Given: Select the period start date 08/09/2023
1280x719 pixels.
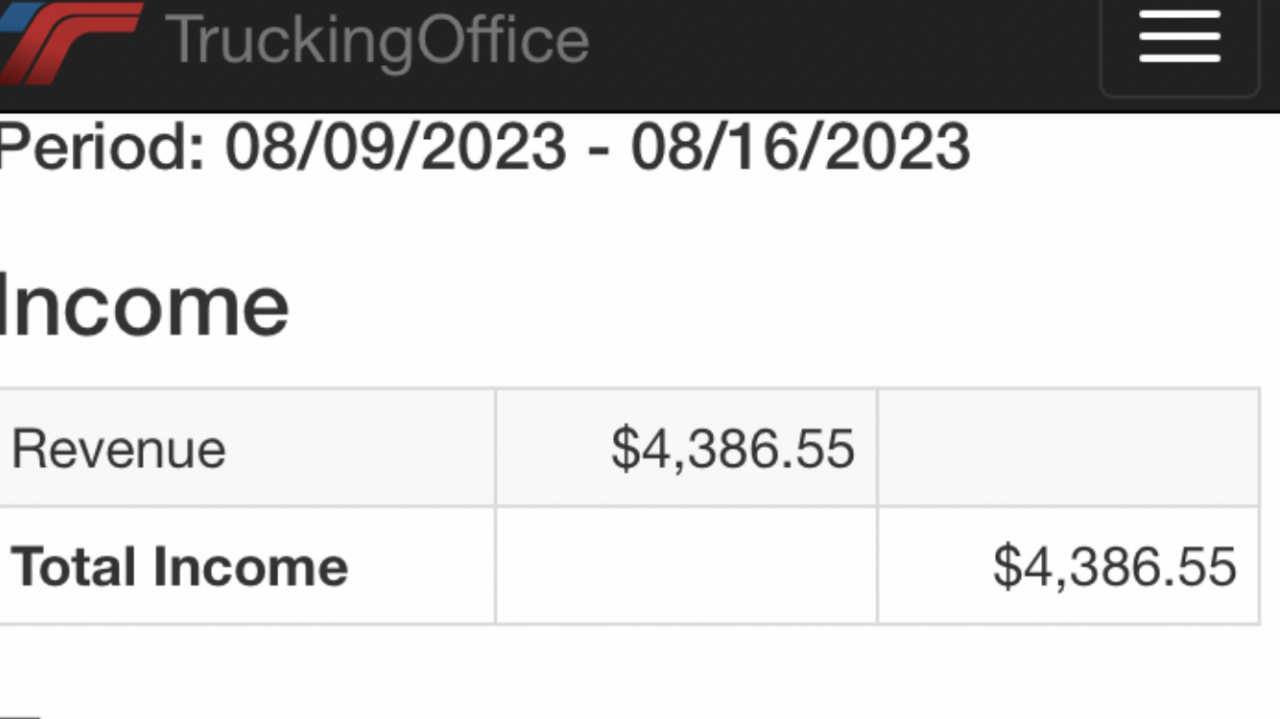Looking at the screenshot, I should point(396,147).
